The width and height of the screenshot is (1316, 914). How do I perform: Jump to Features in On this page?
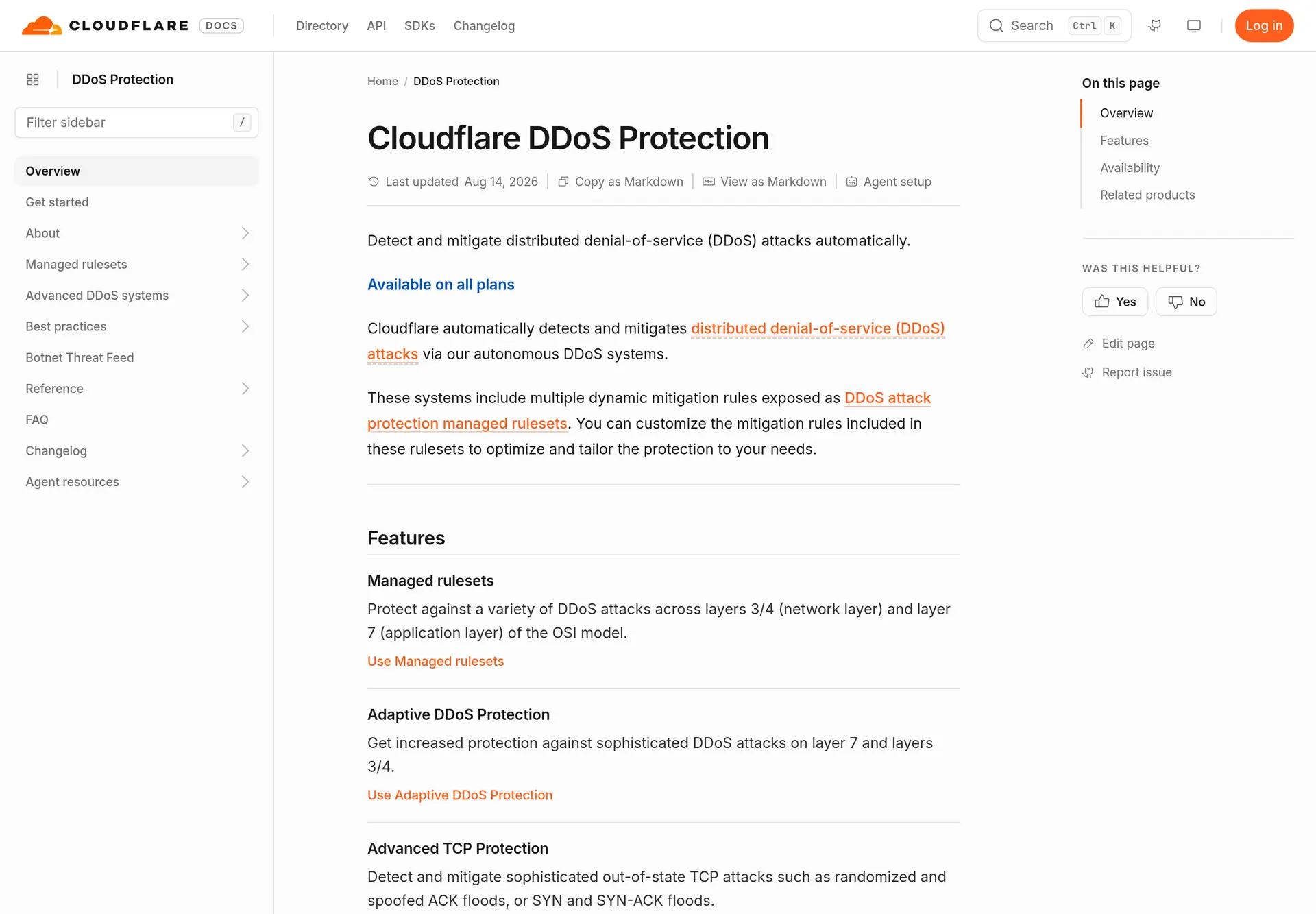click(x=1124, y=141)
